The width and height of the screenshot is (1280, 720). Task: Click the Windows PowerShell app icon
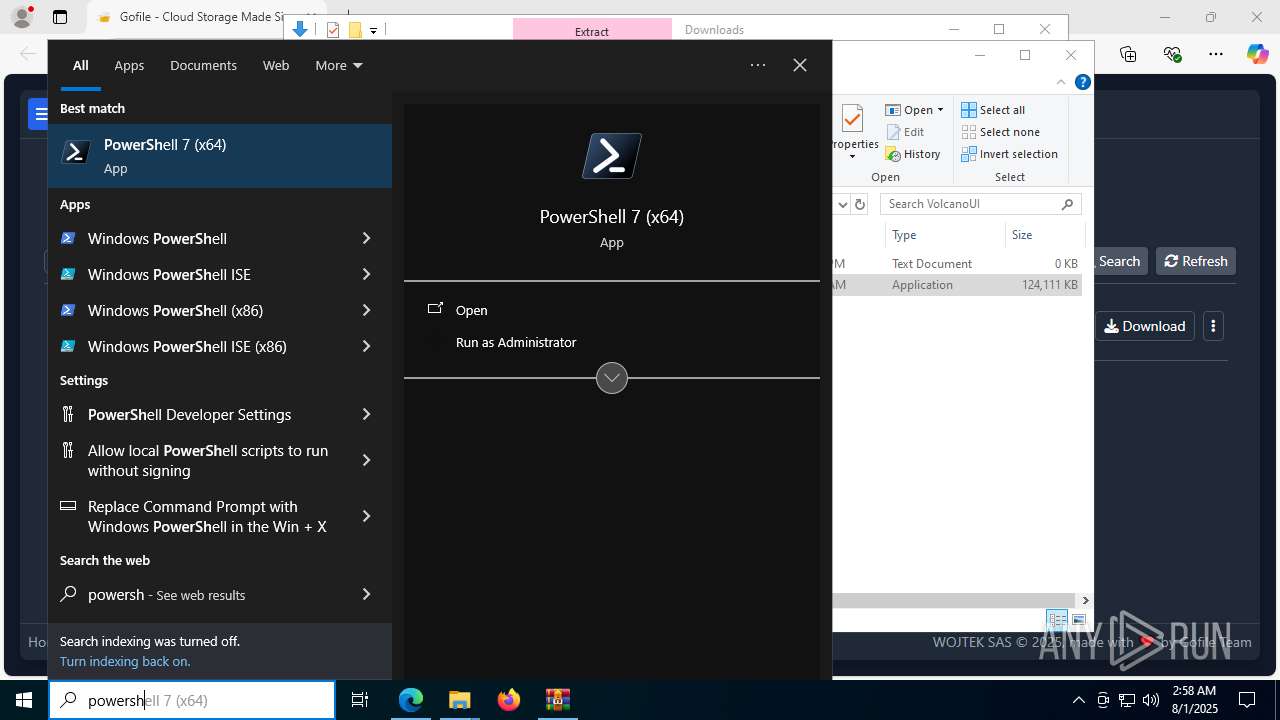click(68, 238)
